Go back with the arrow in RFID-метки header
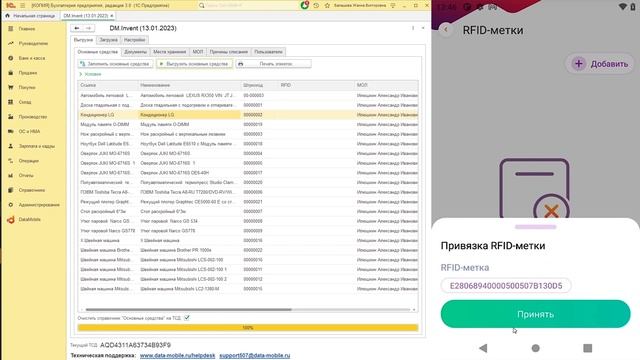The image size is (640, 360). pyautogui.click(x=446, y=30)
